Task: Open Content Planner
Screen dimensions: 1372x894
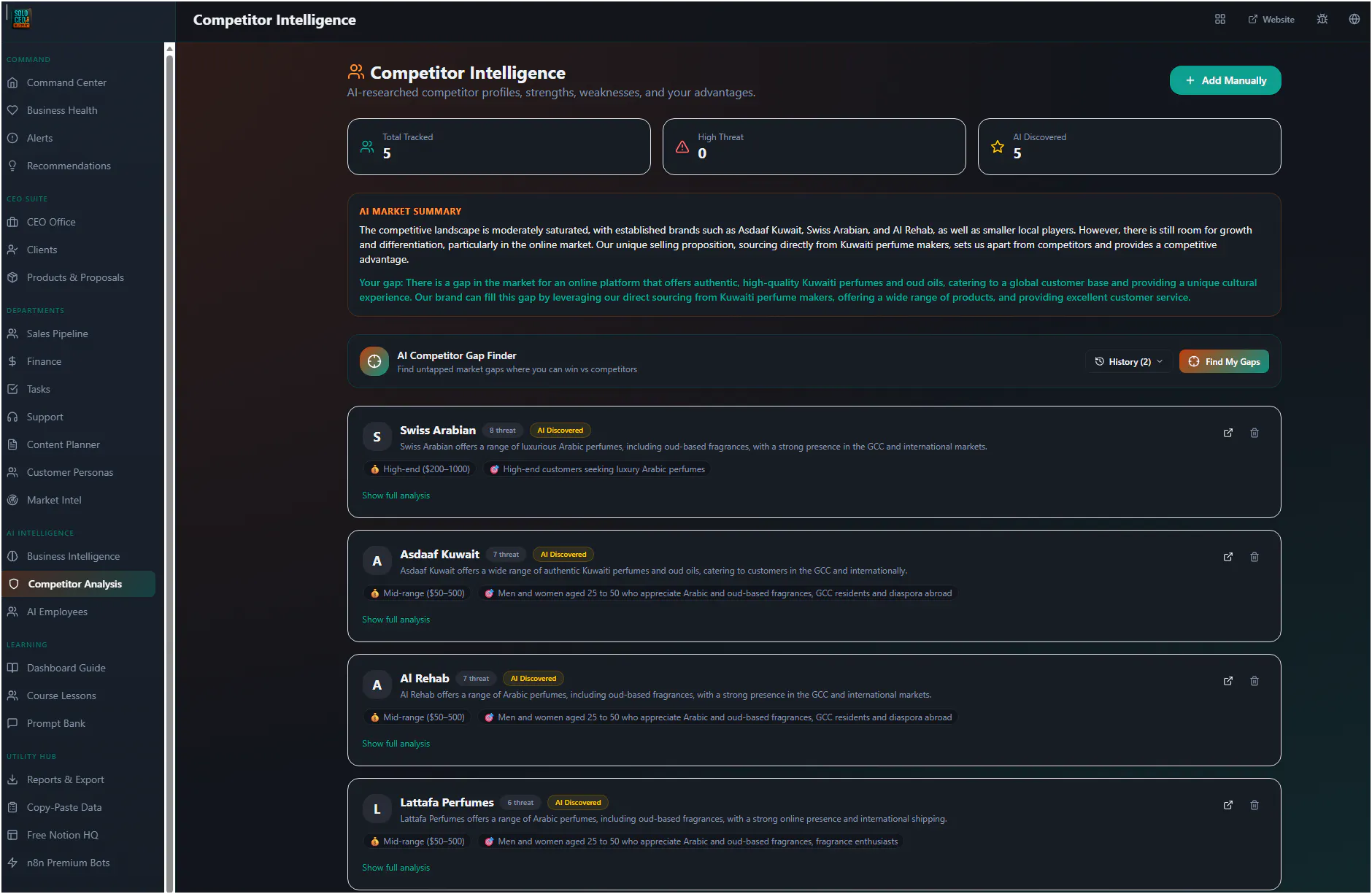Action: [79, 444]
